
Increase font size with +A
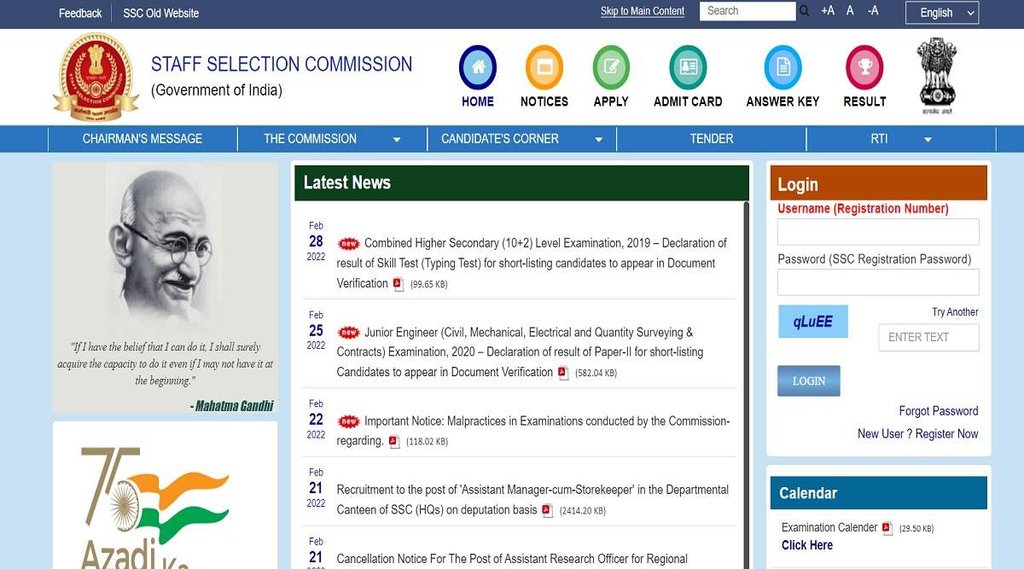pyautogui.click(x=827, y=11)
